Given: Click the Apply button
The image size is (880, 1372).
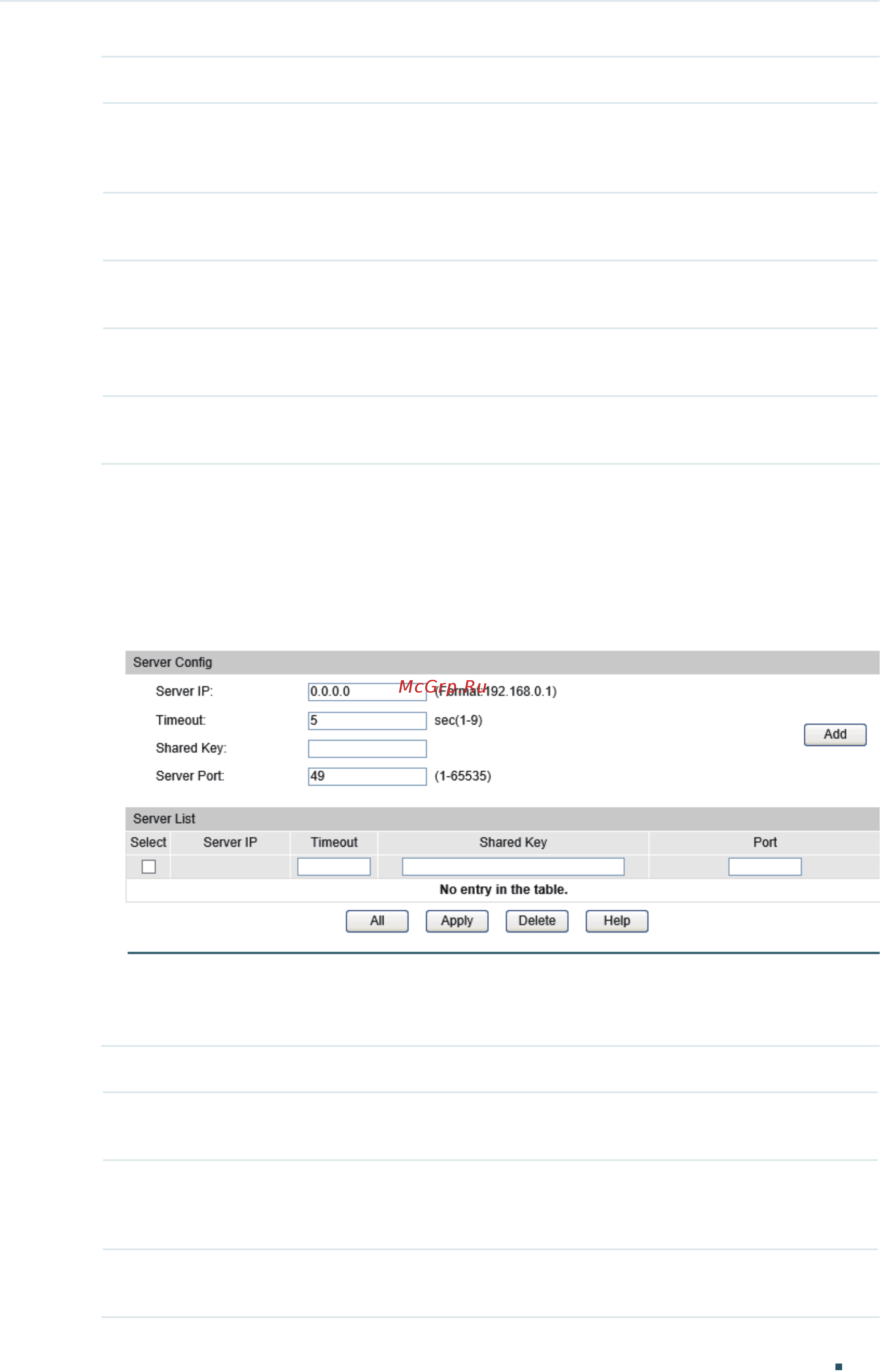Looking at the screenshot, I should coord(457,921).
